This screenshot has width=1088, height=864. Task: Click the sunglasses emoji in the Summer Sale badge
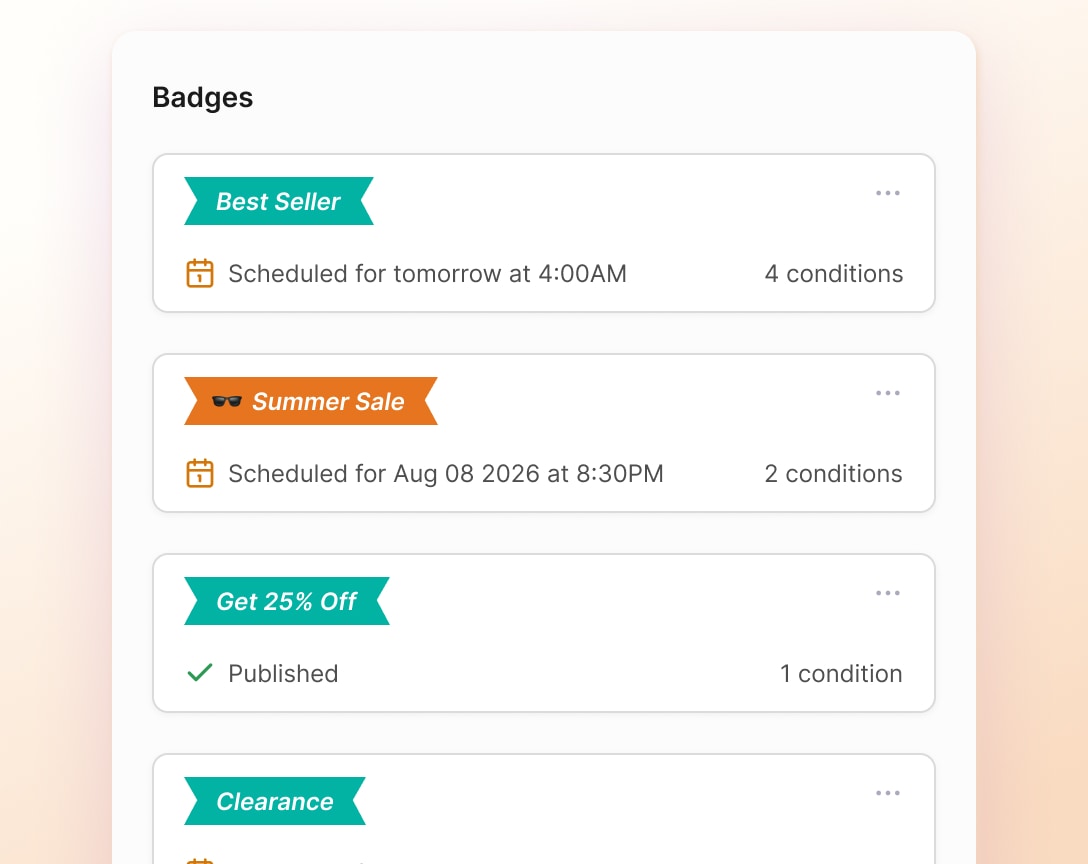(x=227, y=401)
